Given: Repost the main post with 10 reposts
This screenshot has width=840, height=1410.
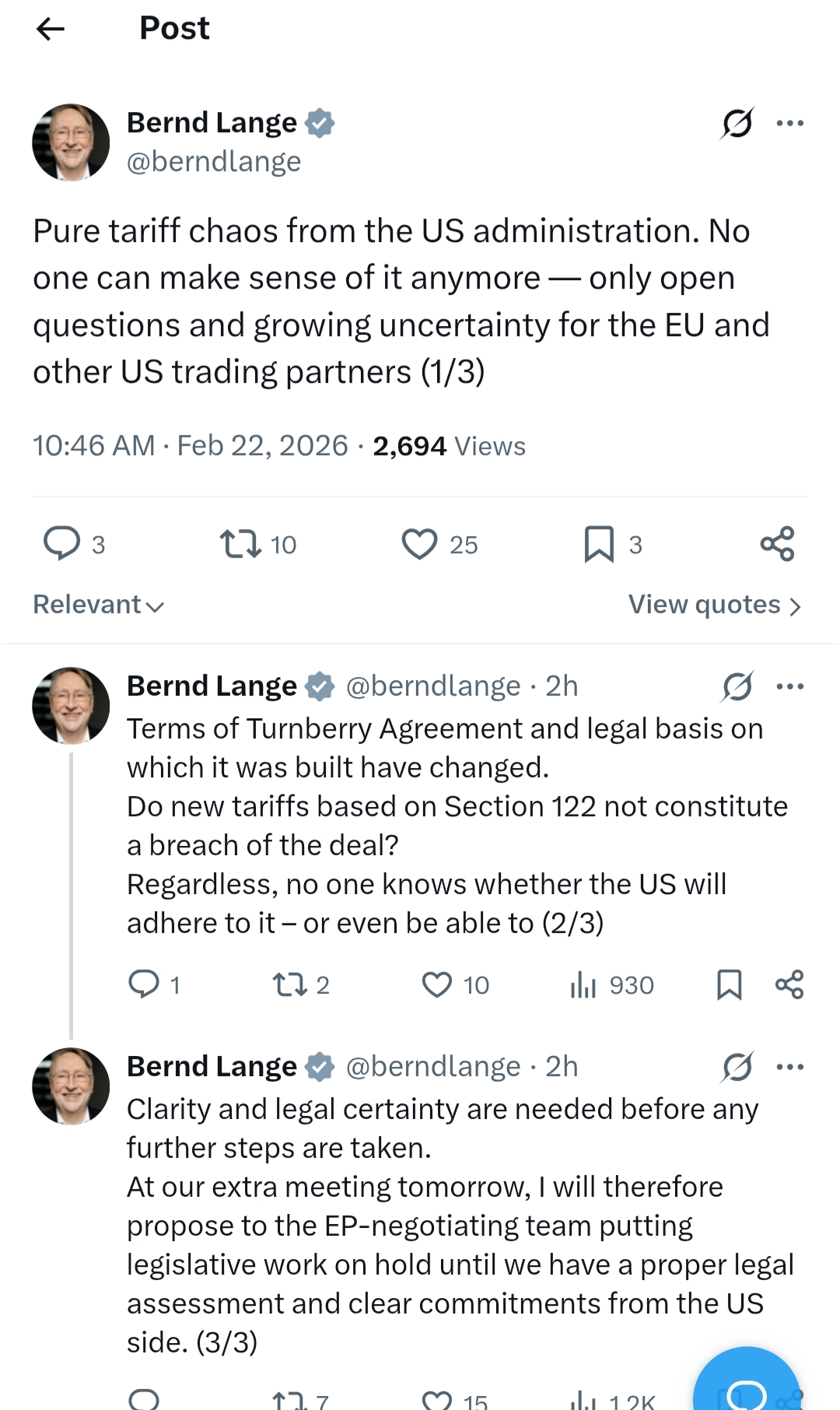Looking at the screenshot, I should coord(241,544).
